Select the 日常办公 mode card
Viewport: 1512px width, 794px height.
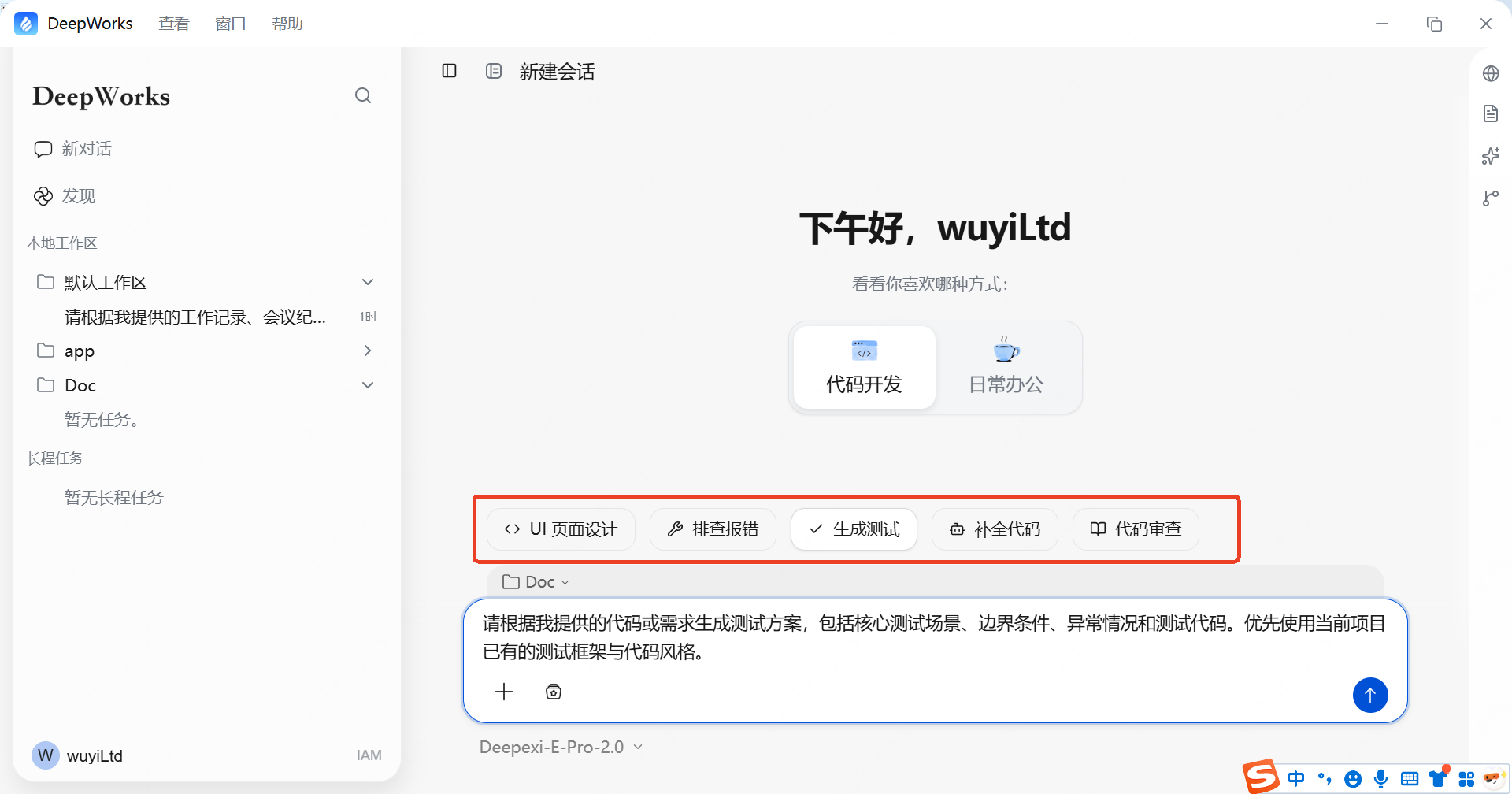click(x=1006, y=367)
